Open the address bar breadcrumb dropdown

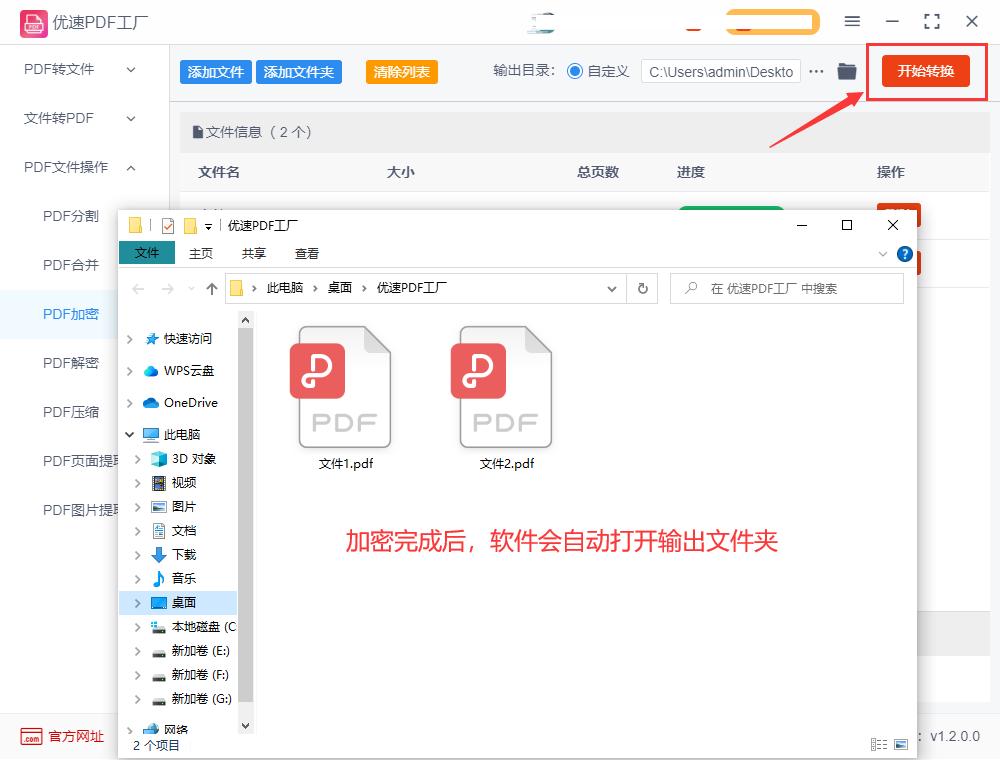[613, 288]
